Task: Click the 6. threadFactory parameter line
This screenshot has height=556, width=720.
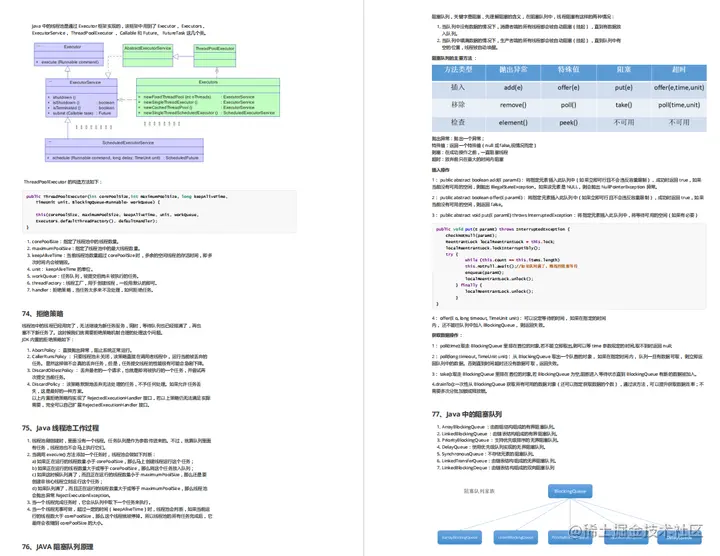Action: click(x=92, y=283)
